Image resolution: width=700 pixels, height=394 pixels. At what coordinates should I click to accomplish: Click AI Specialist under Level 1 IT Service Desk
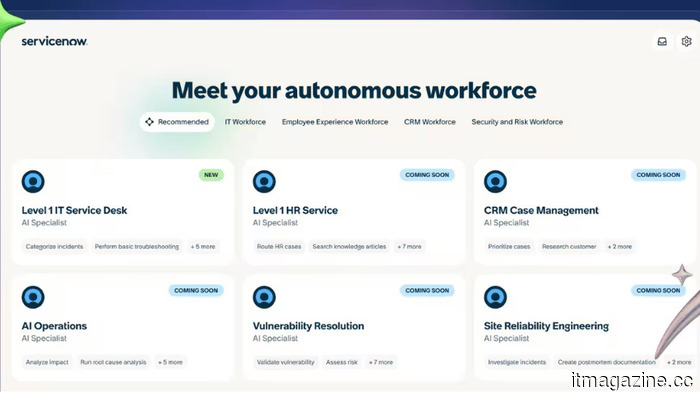pyautogui.click(x=44, y=223)
